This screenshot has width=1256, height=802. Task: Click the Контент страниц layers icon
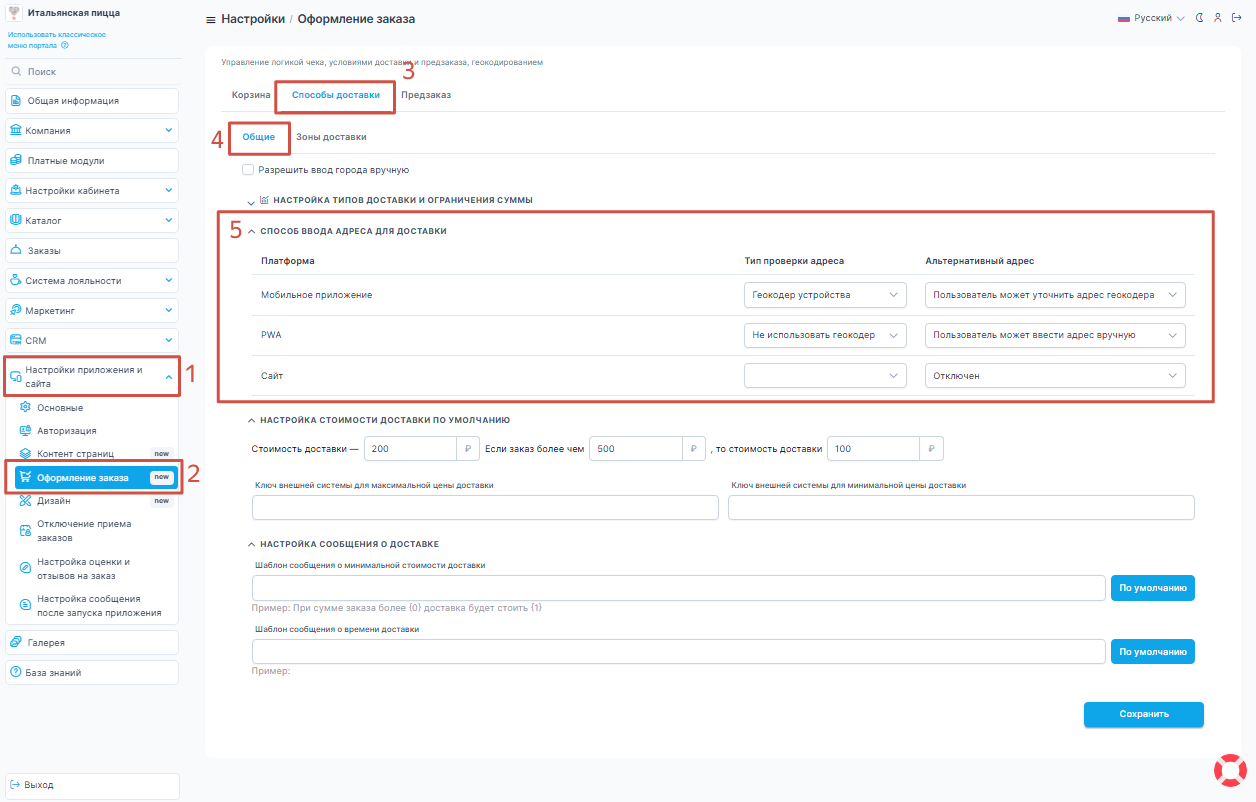click(26, 454)
